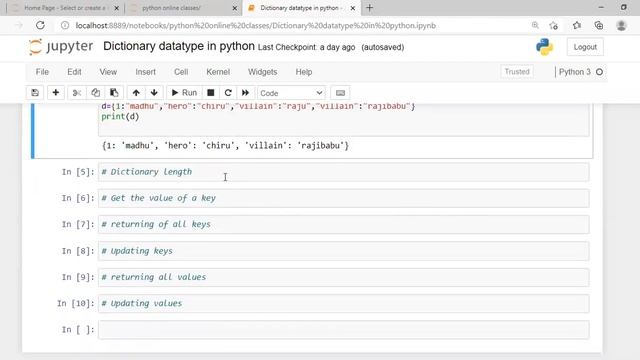Insert a cell below with the plus icon

tap(56, 93)
